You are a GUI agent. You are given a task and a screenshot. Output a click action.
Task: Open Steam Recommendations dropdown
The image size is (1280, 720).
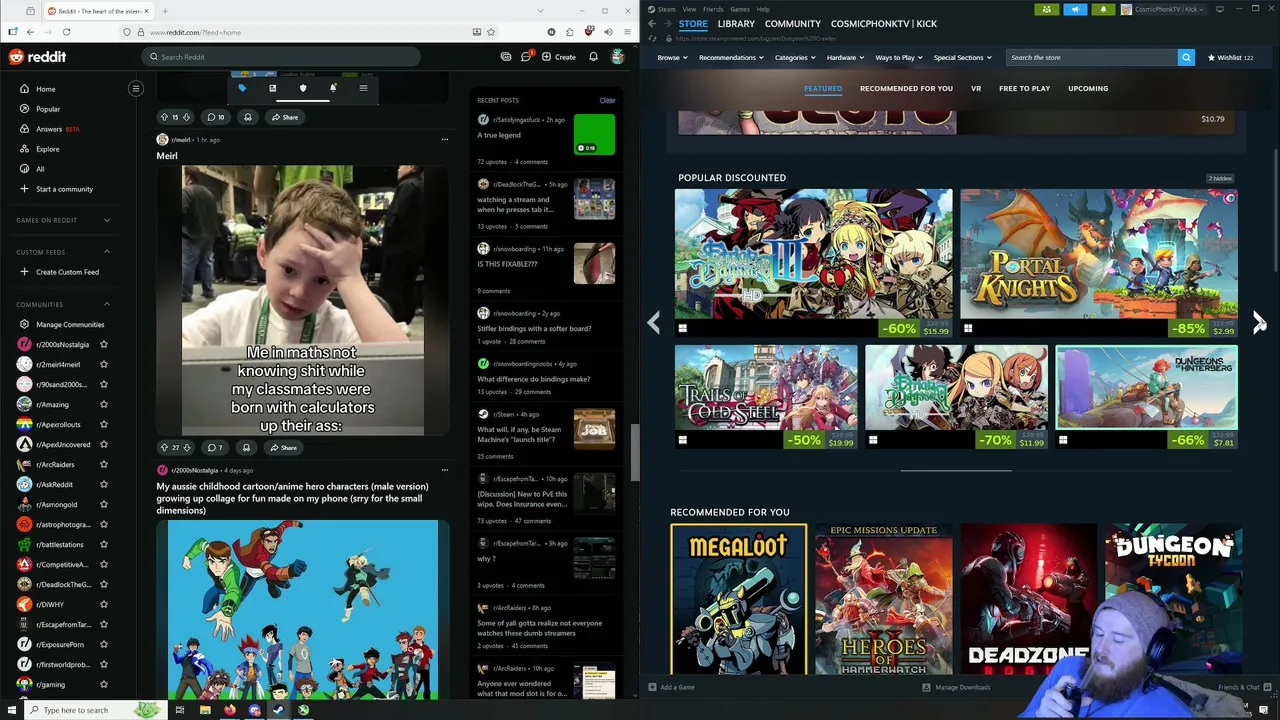coord(731,57)
